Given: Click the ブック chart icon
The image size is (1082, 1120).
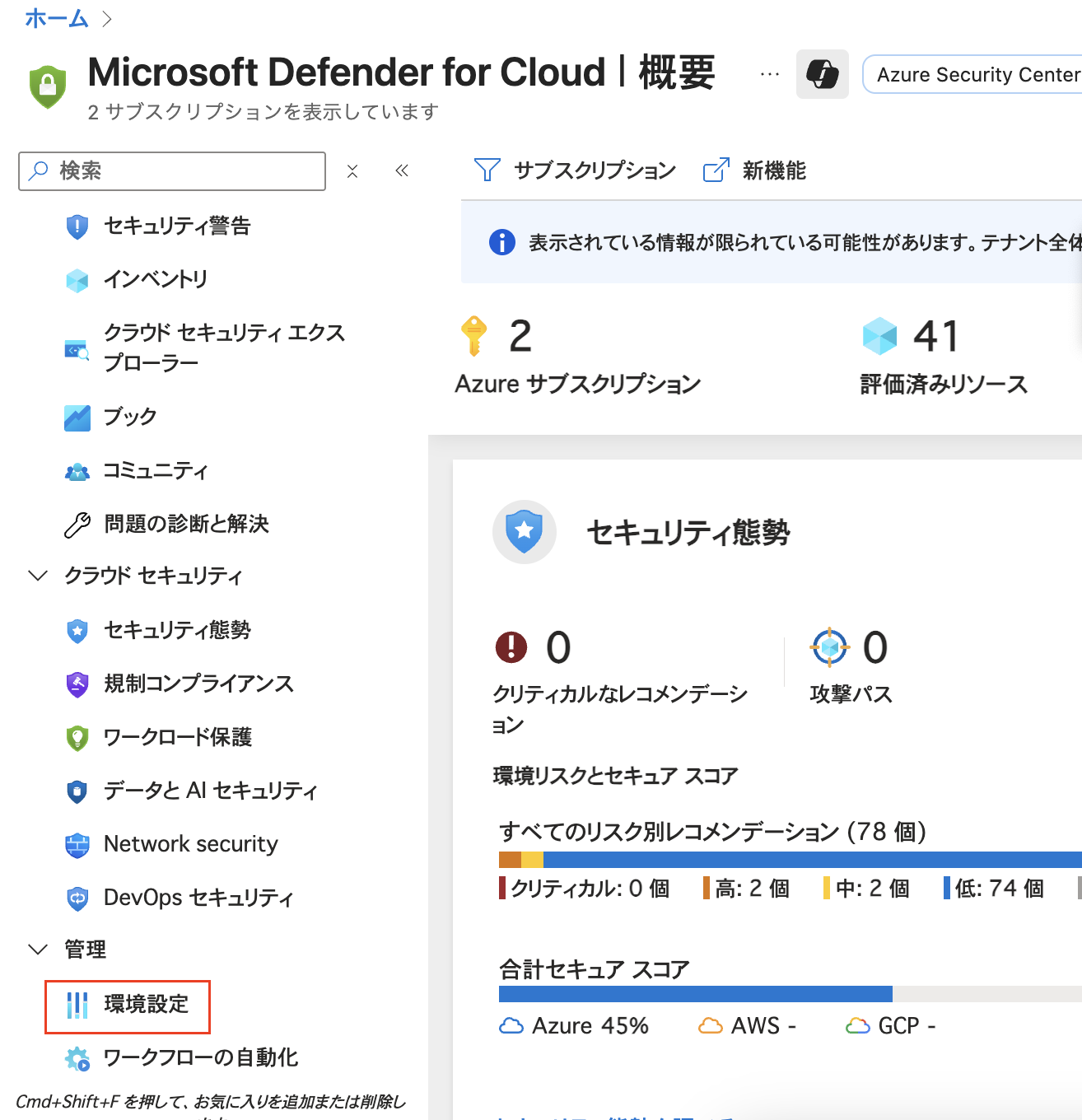Looking at the screenshot, I should pos(77,418).
